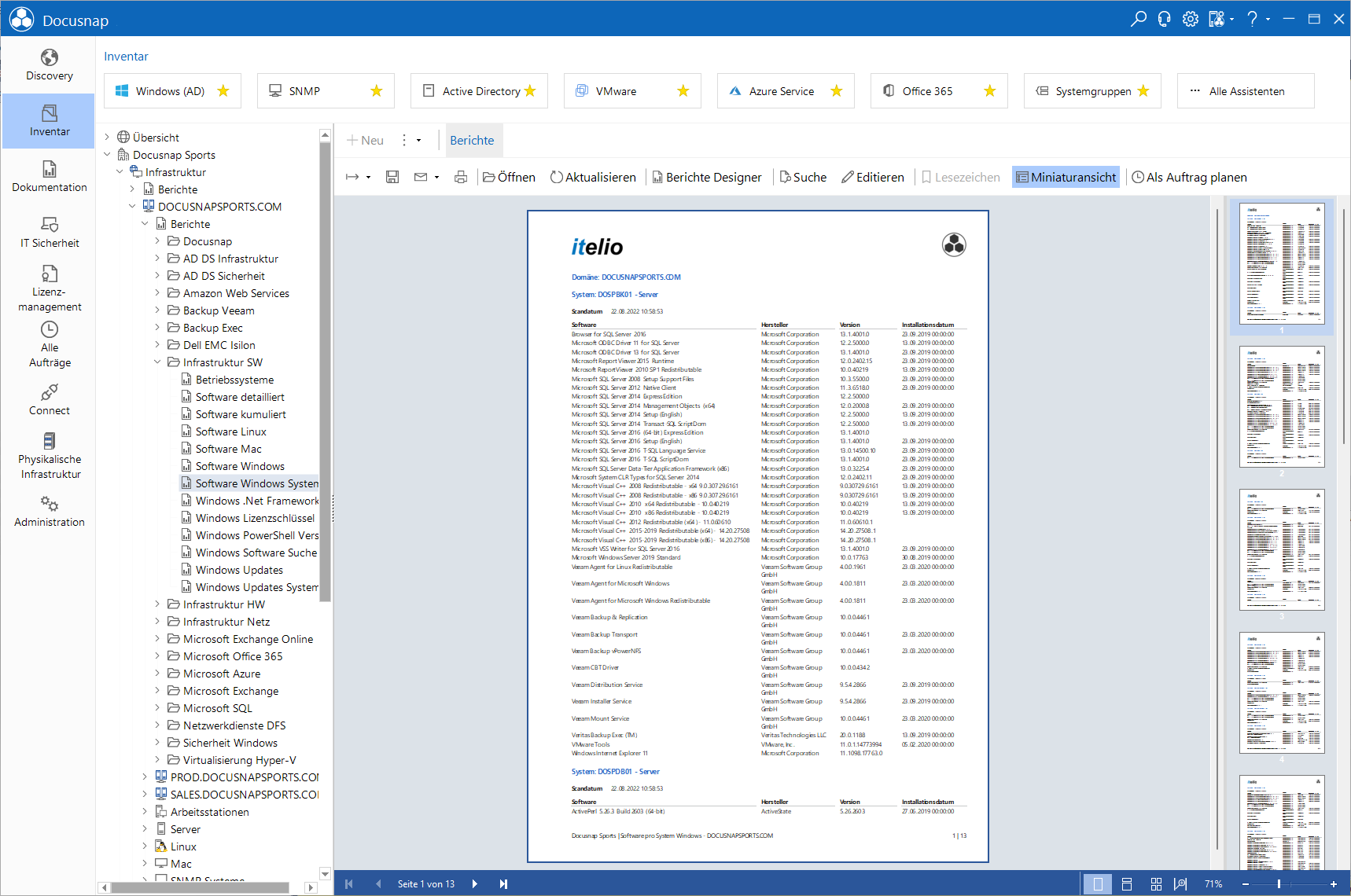Viewport: 1351px width, 896px height.
Task: Adjust the zoom slider in status bar
Action: point(1279,884)
